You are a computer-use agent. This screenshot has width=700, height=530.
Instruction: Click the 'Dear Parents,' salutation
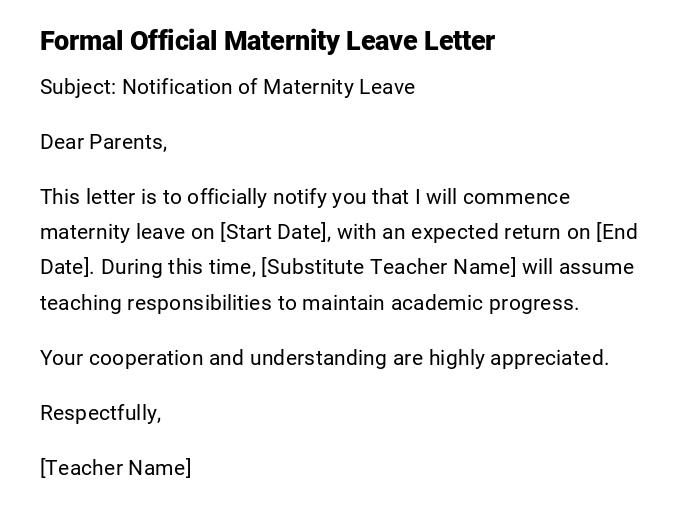(103, 142)
